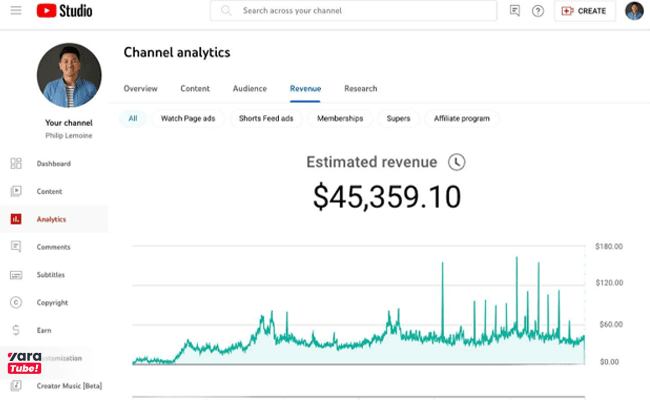Click the CREATE button
The width and height of the screenshot is (650, 400).
pyautogui.click(x=585, y=11)
